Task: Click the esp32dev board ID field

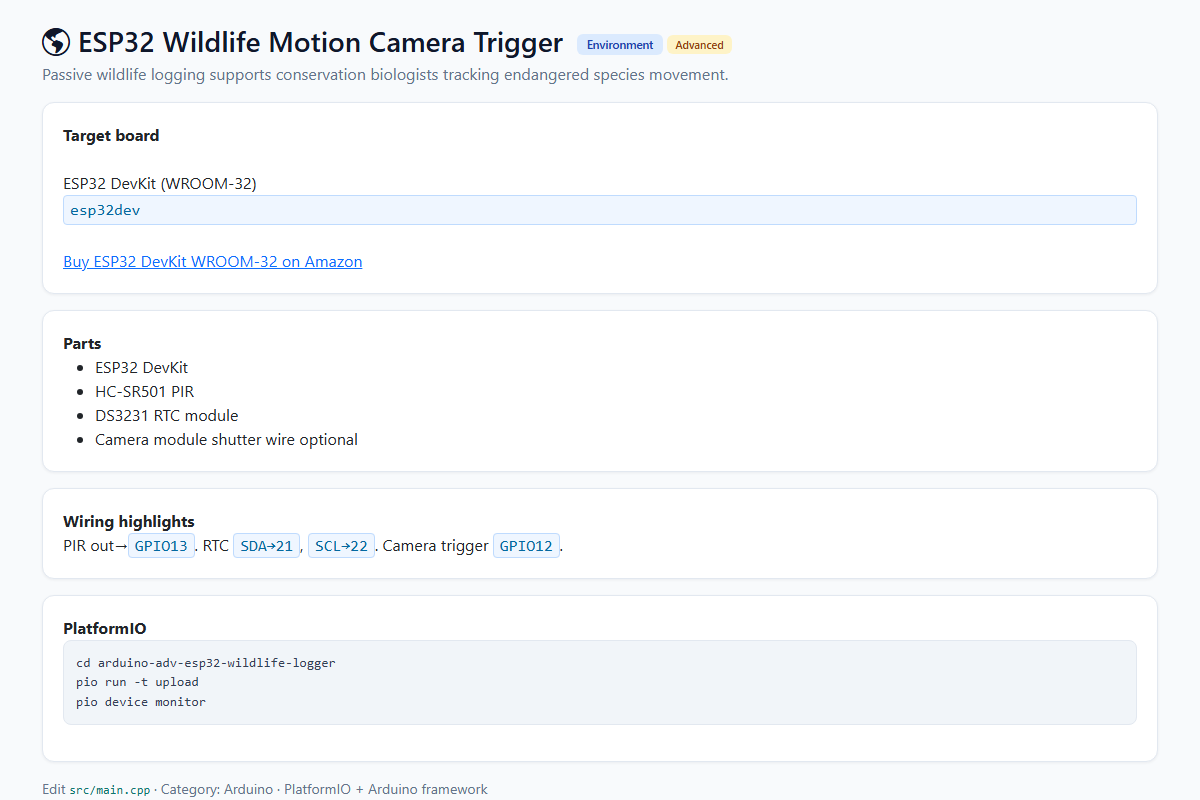Action: pyautogui.click(x=600, y=210)
